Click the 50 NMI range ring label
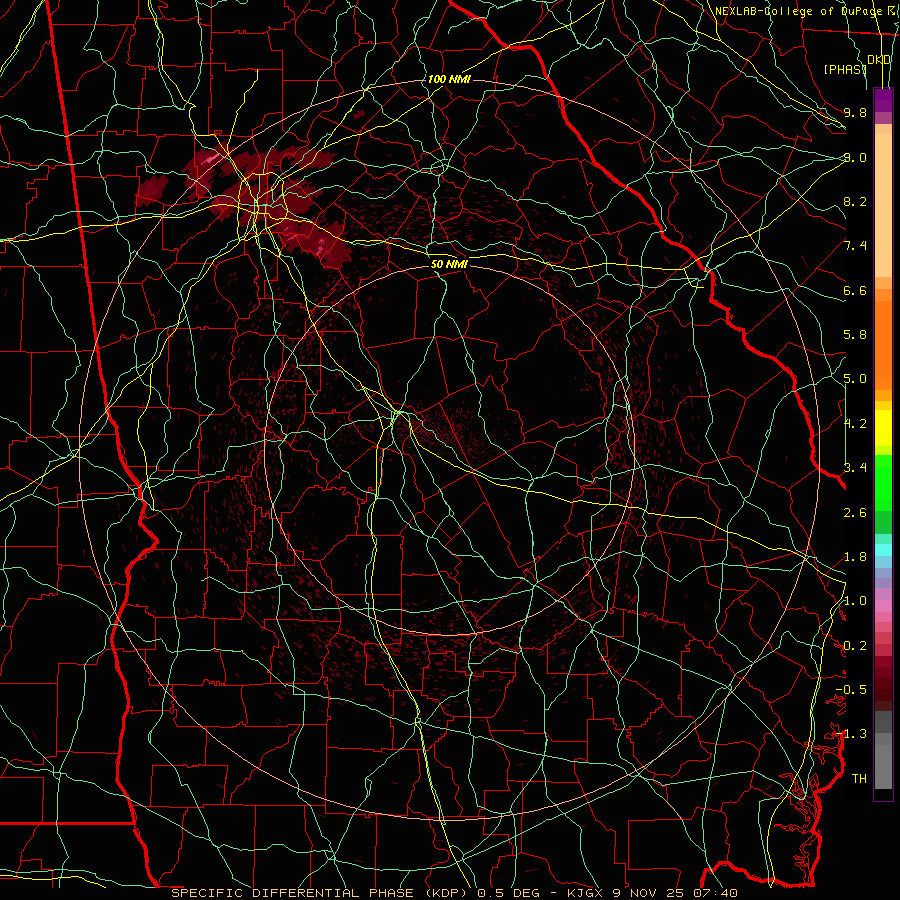This screenshot has width=900, height=900. click(449, 264)
